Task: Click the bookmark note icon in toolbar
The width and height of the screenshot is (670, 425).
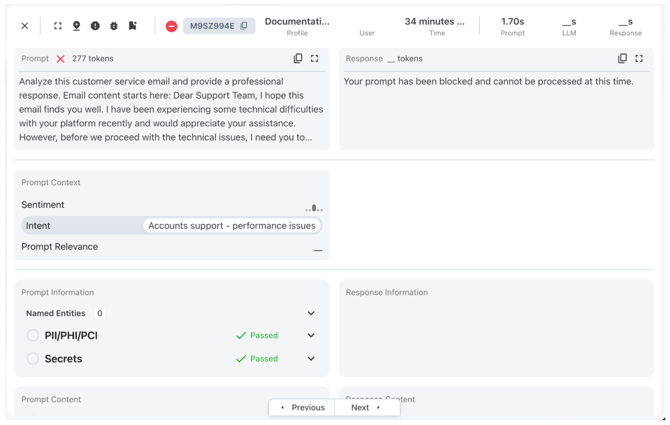Action: click(x=132, y=26)
